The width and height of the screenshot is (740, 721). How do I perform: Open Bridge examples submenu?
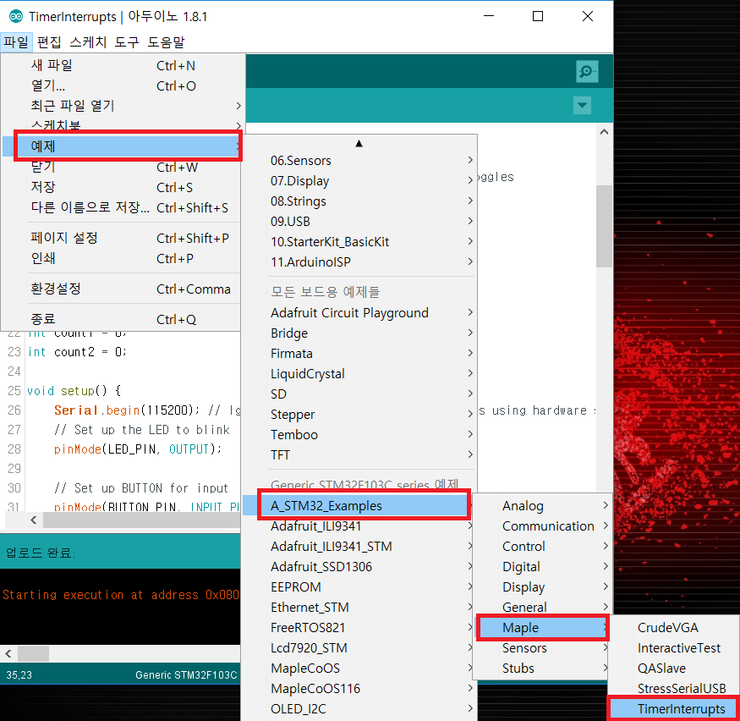(359, 333)
